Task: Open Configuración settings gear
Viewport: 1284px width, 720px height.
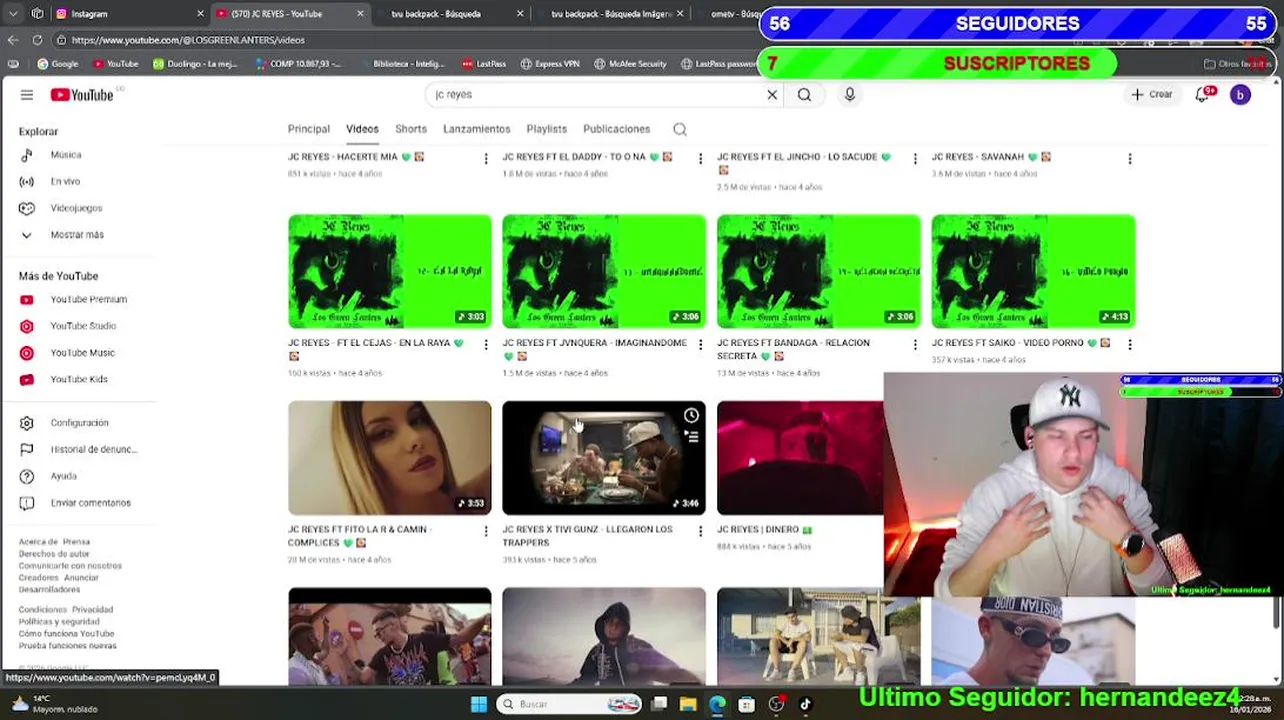Action: click(x=78, y=423)
